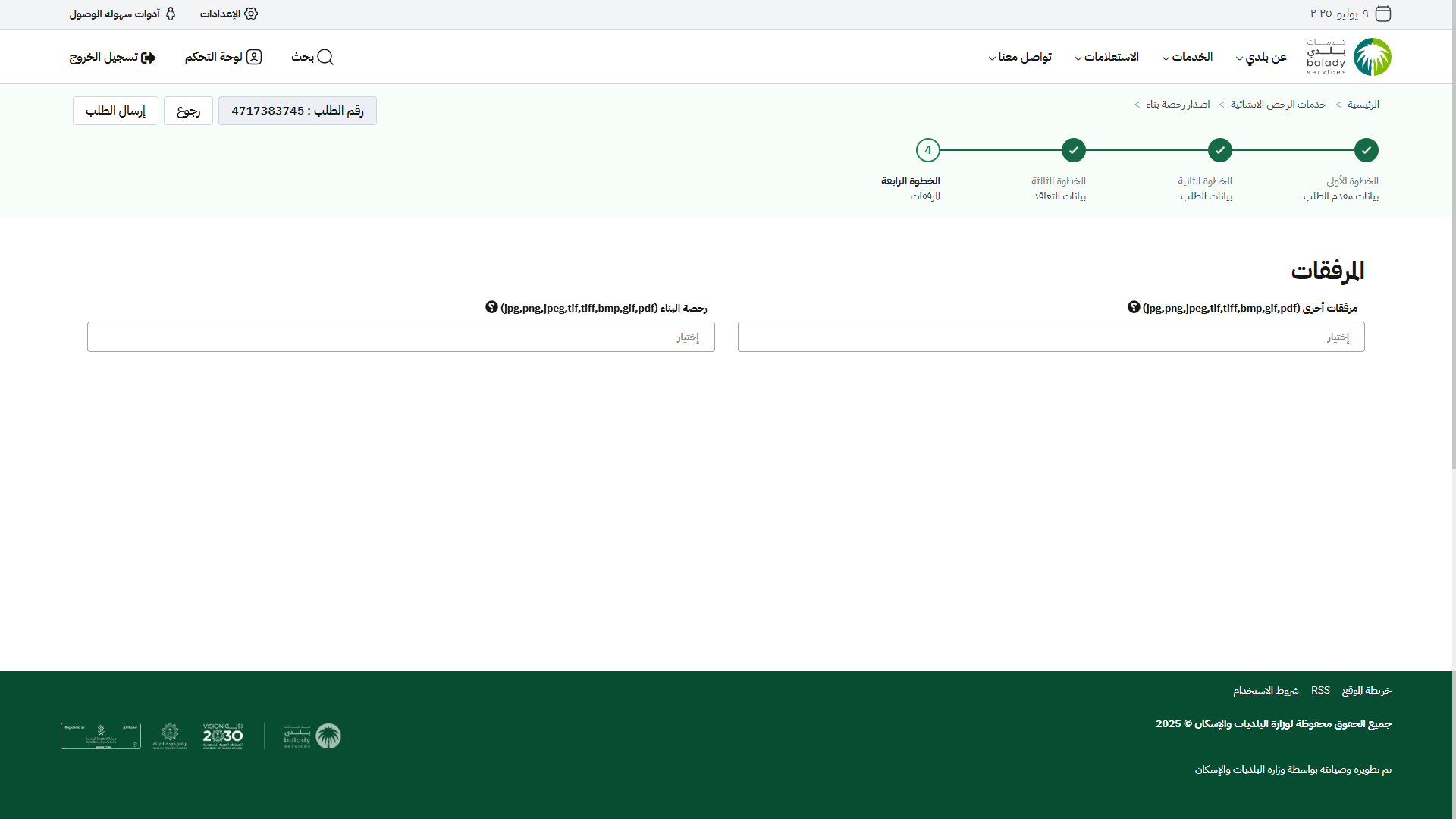Click help icon beside مرفقات أخرى label
This screenshot has height=819, width=1456.
[1134, 307]
